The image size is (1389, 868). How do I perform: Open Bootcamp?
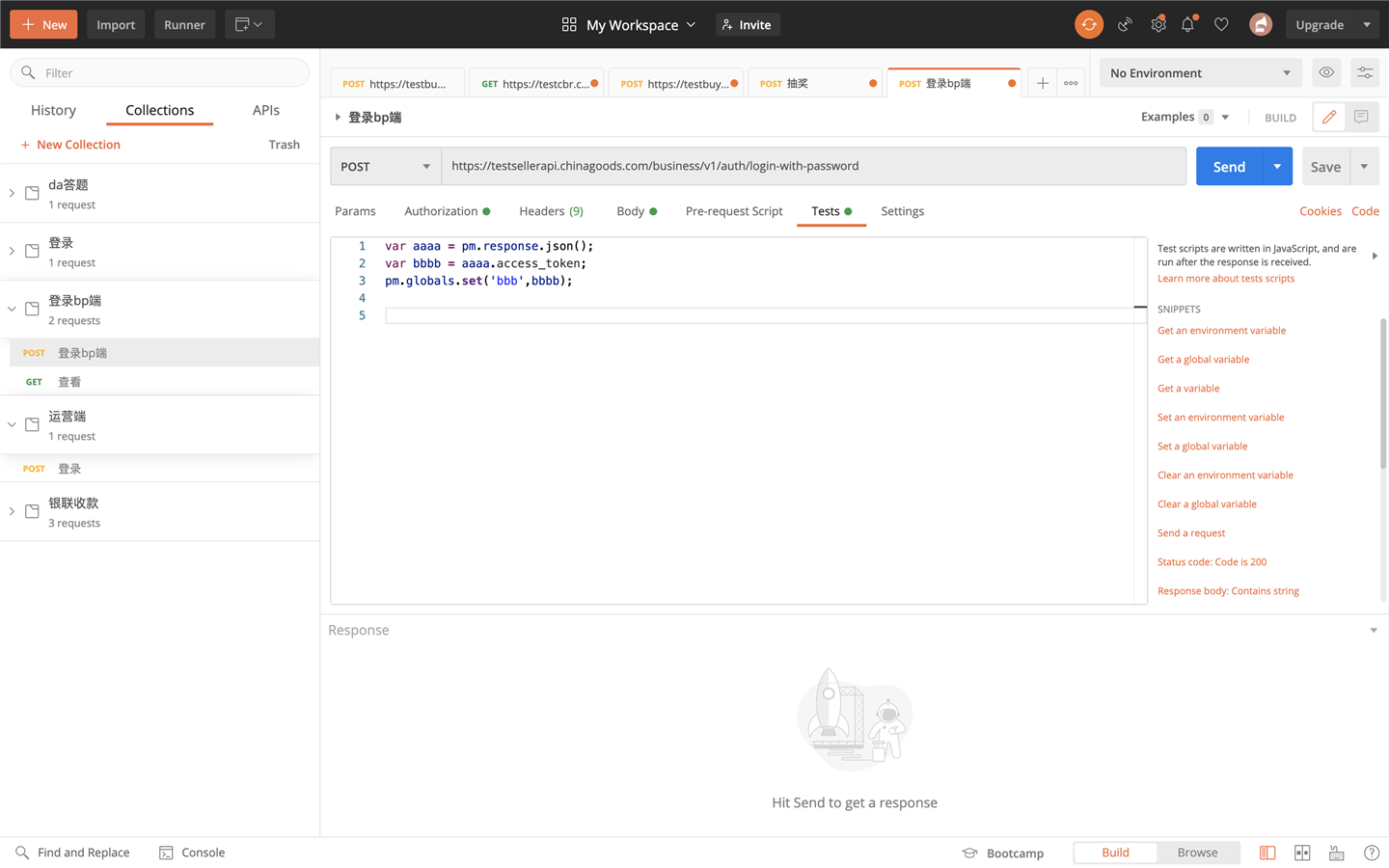(x=1003, y=853)
